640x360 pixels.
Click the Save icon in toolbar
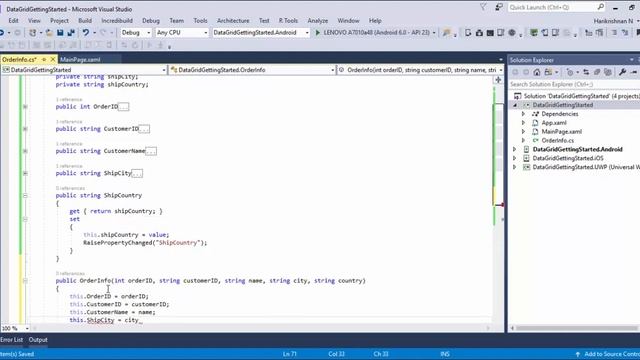coord(60,32)
